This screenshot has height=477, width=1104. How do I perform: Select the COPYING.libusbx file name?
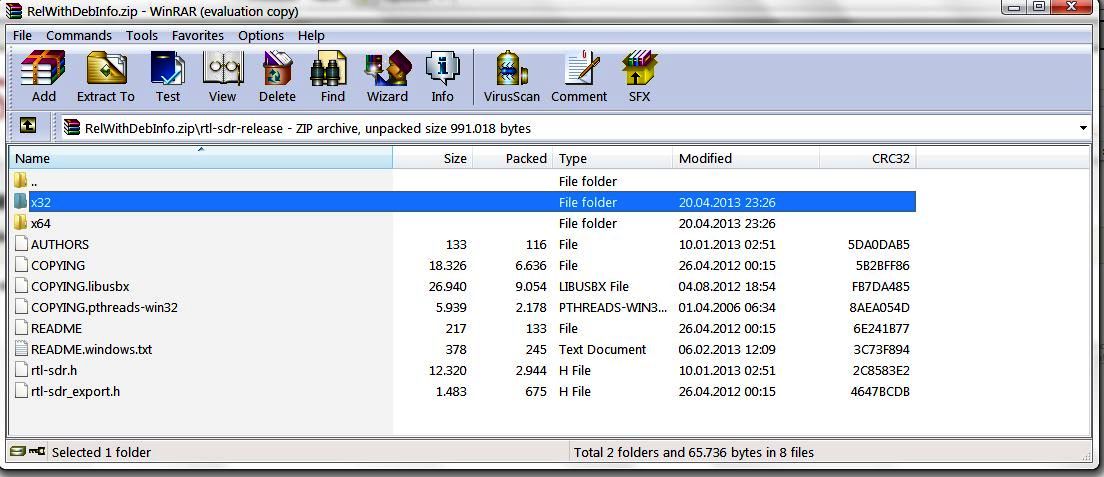[x=80, y=286]
